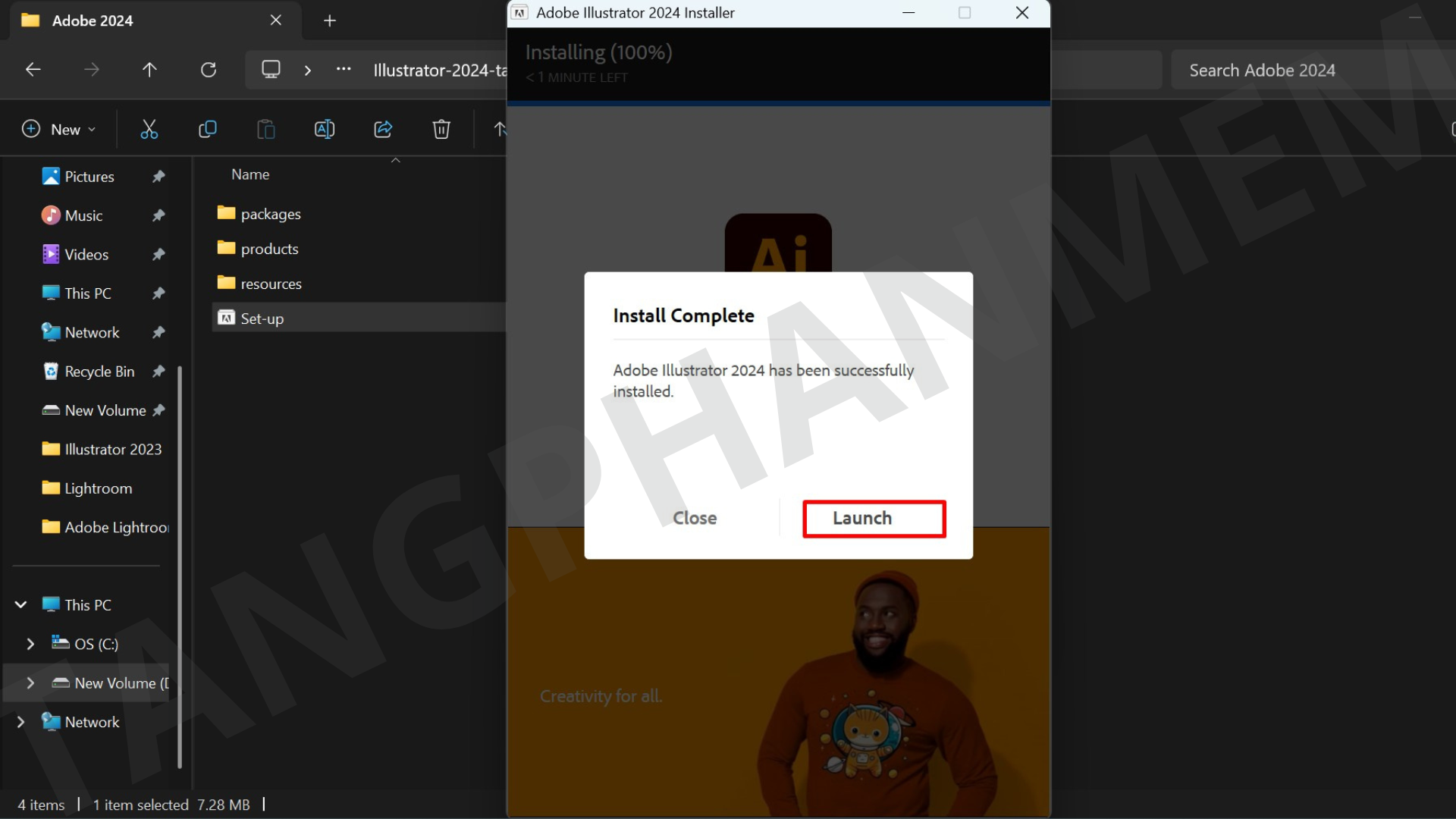Open the address bar ellipsis overflow menu
Image resolution: width=1456 pixels, height=819 pixels.
tap(344, 70)
